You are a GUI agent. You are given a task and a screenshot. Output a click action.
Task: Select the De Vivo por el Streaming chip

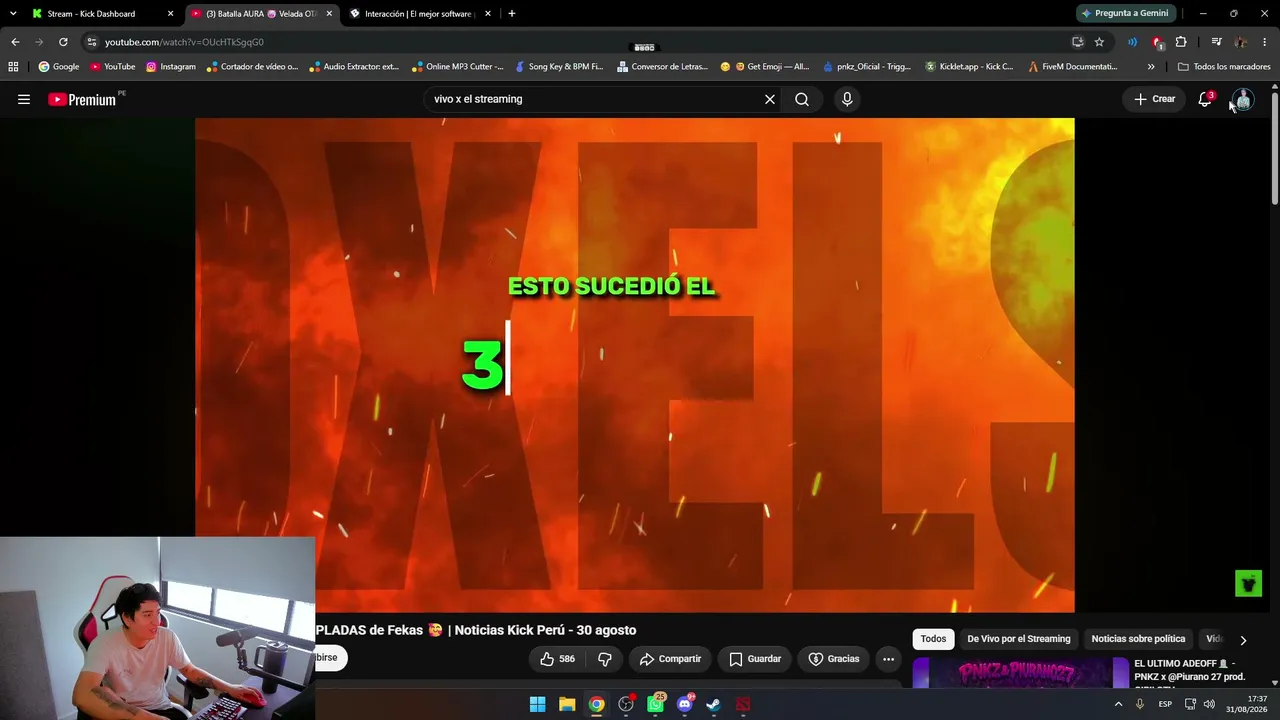[x=1018, y=639]
